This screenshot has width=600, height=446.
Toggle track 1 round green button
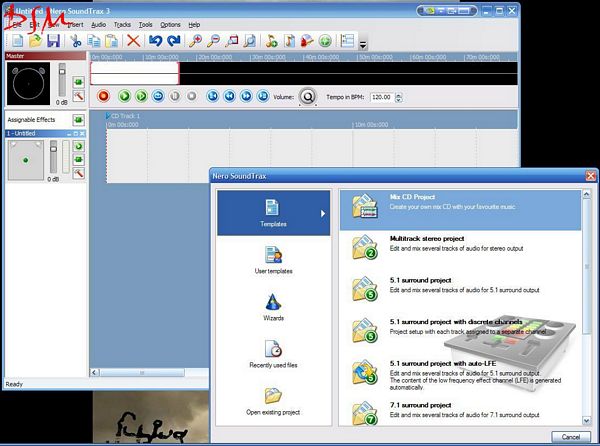78,146
